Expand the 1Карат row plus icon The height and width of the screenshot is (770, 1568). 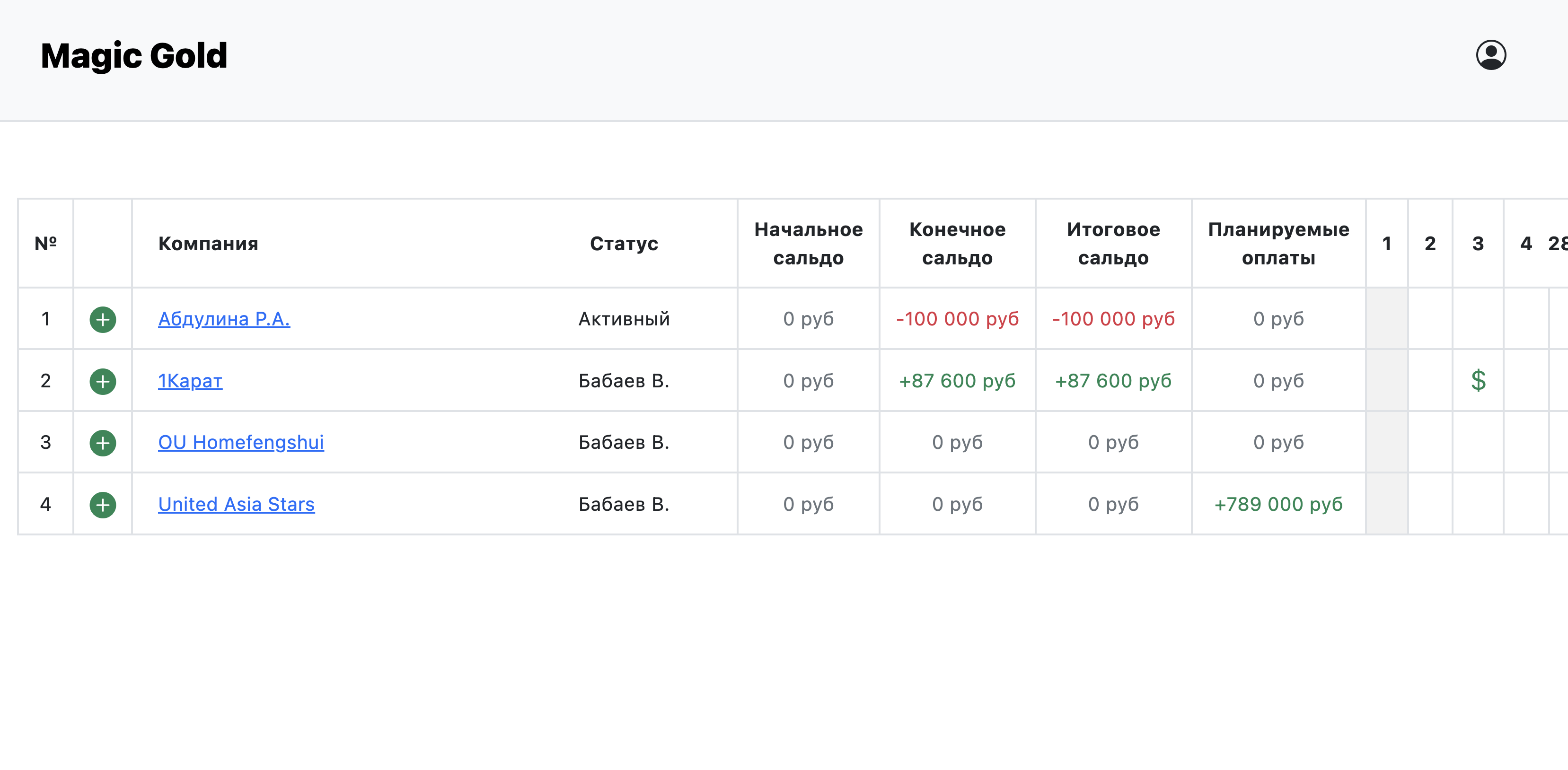(x=103, y=381)
